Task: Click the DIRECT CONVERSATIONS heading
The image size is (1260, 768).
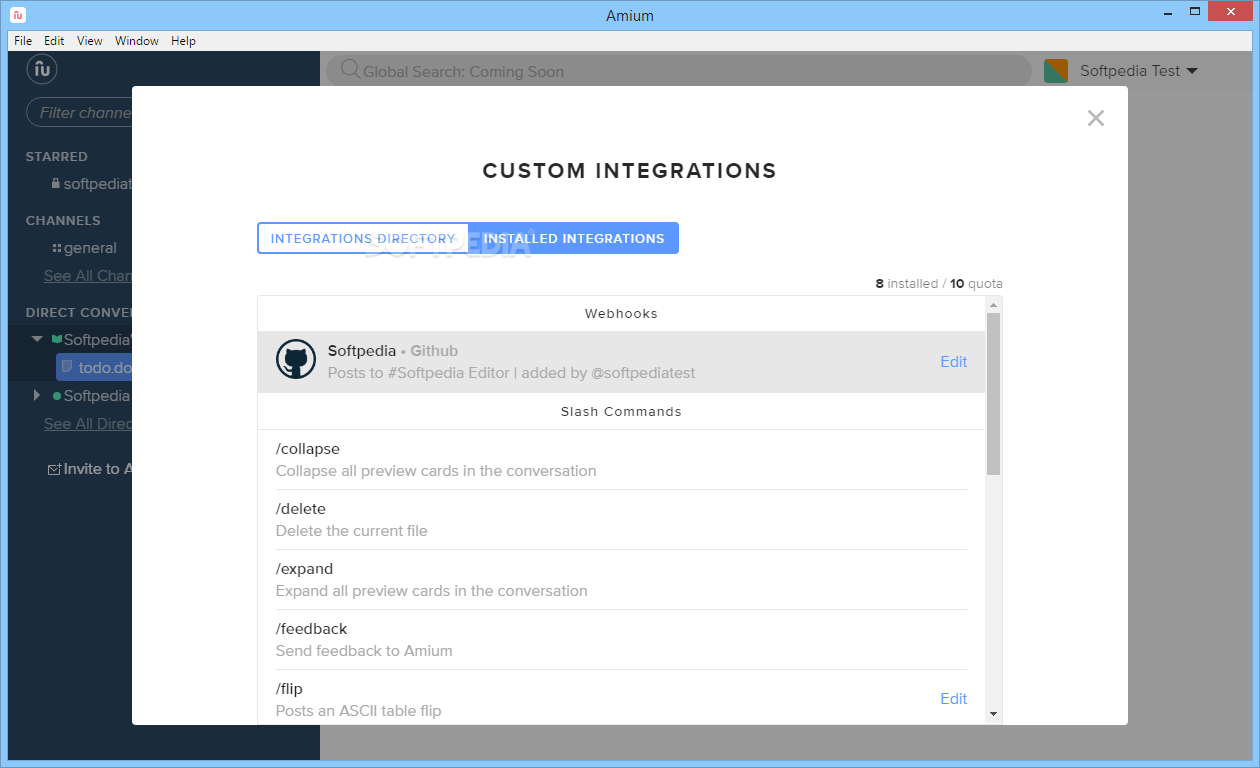Action: pos(79,312)
